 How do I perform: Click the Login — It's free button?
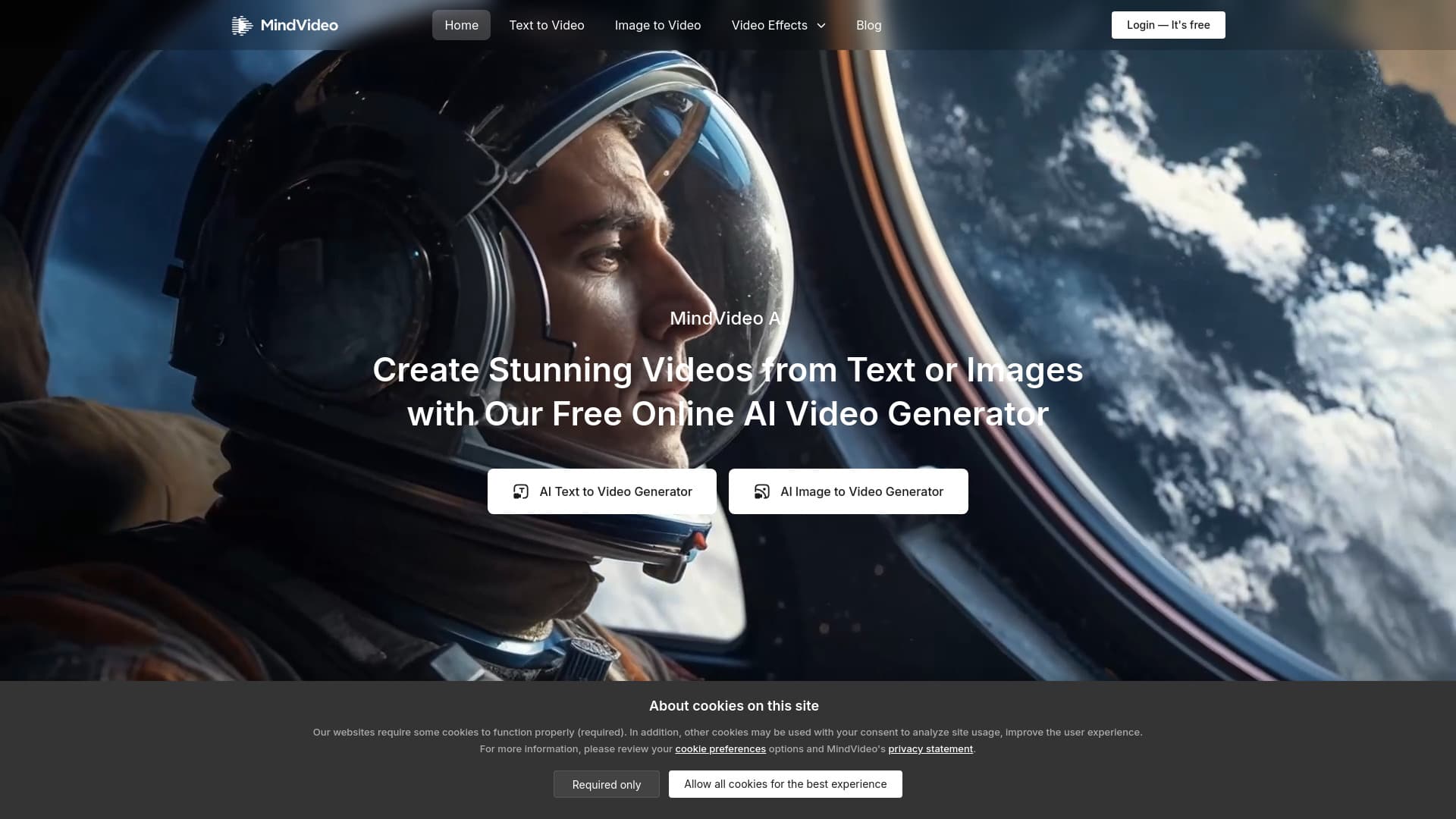(1168, 24)
